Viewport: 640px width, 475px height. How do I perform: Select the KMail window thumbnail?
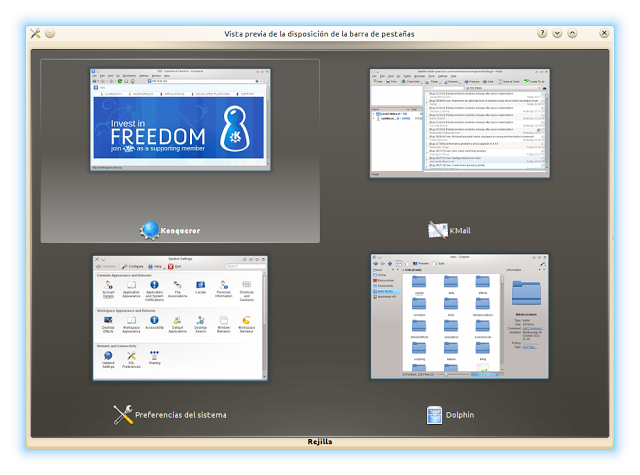[459, 123]
